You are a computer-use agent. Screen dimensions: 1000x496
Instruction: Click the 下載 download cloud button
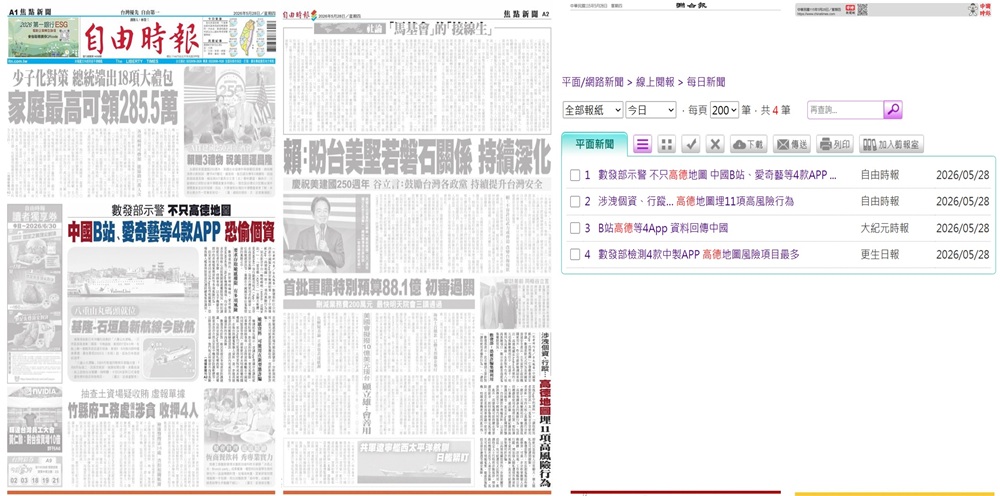(749, 144)
